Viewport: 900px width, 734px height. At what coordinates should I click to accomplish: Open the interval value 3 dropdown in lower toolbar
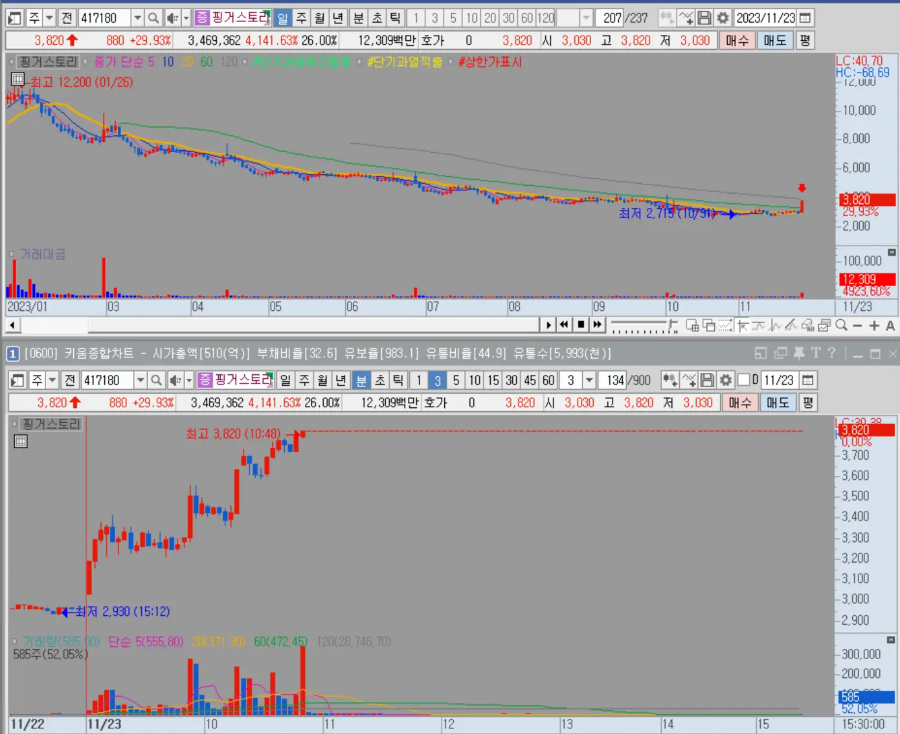(x=589, y=380)
